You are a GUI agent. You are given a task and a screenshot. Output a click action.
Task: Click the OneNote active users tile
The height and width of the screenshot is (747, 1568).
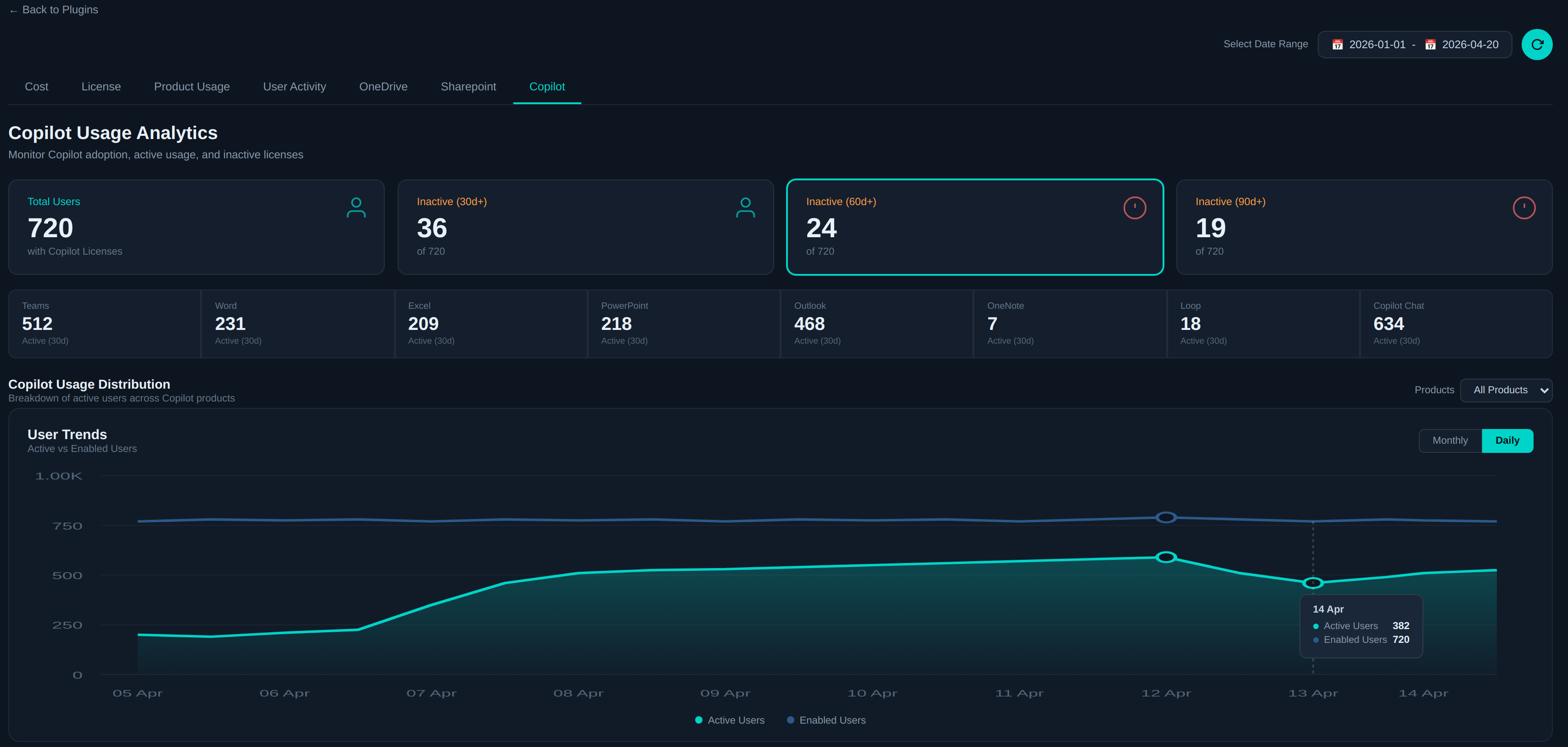click(1069, 323)
